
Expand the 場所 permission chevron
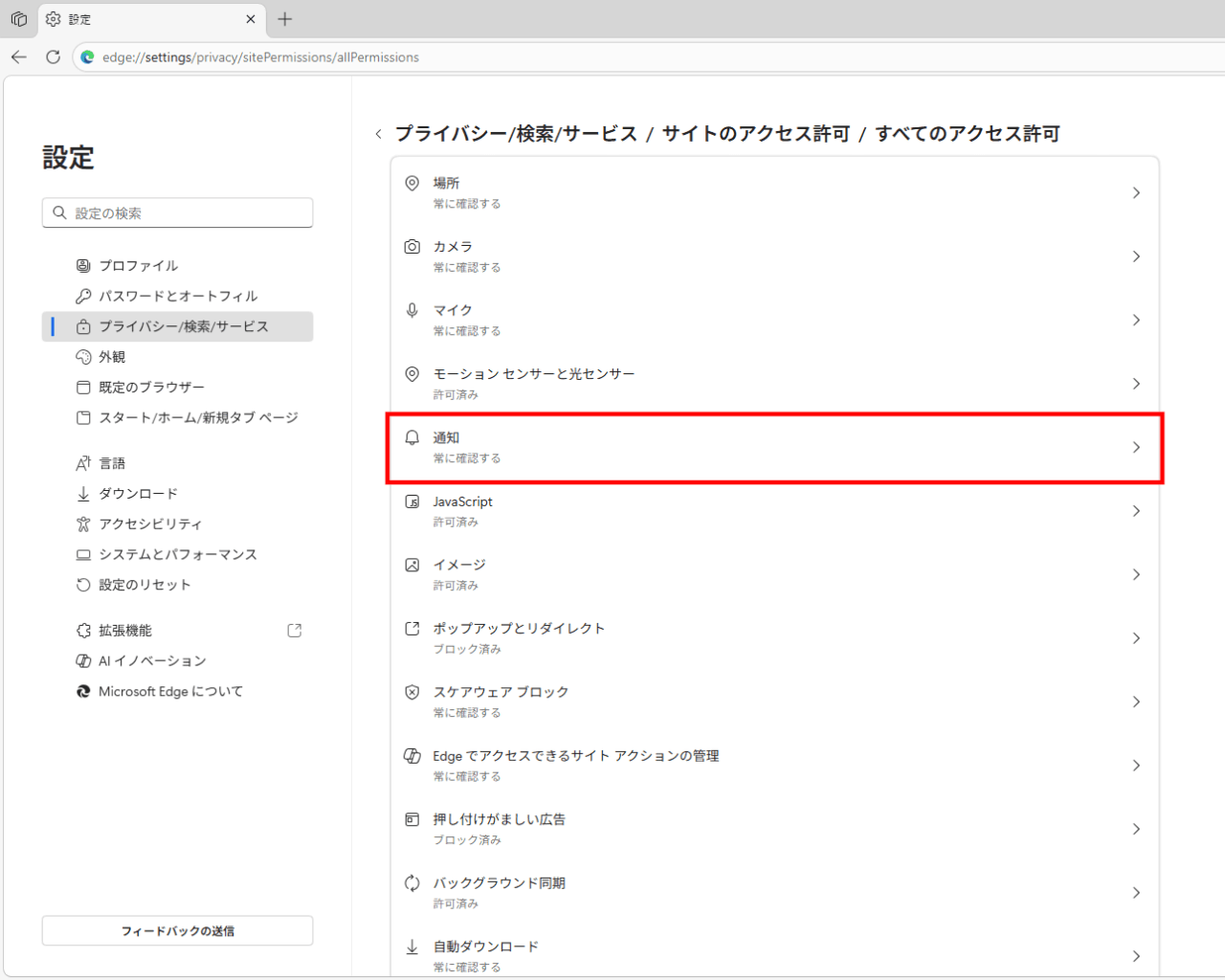1136,193
